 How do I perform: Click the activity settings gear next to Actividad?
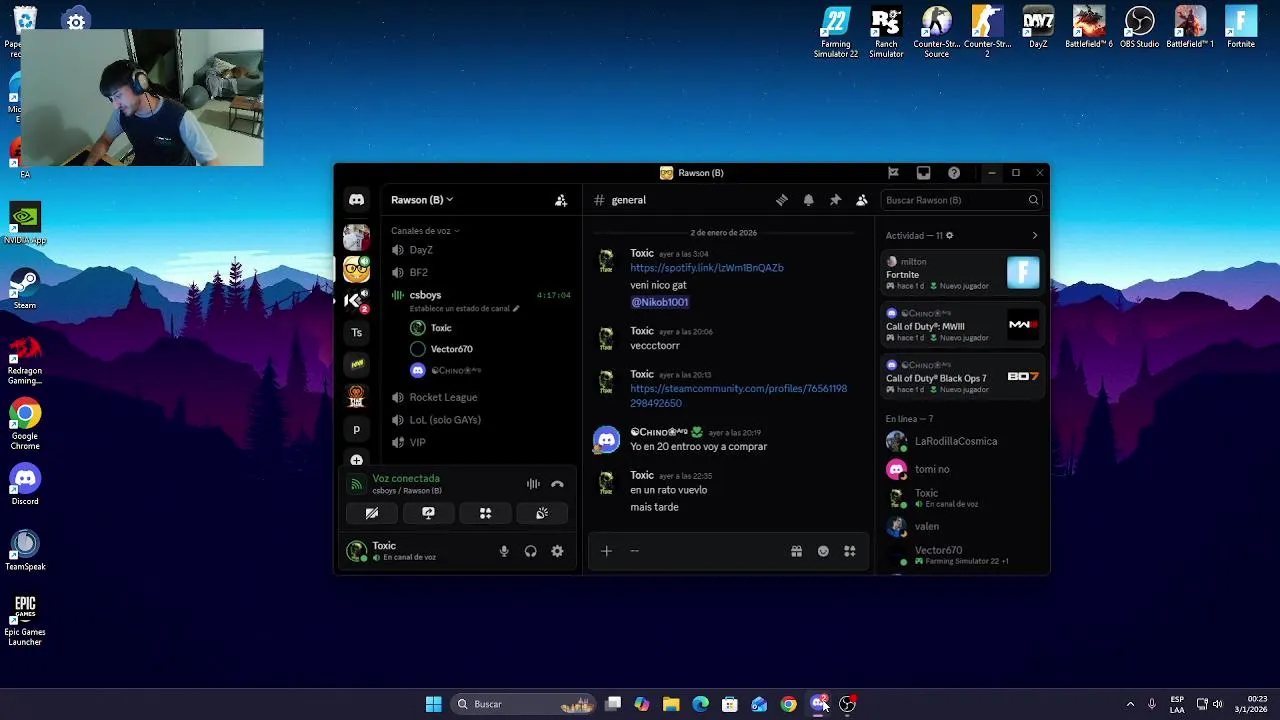tap(949, 236)
